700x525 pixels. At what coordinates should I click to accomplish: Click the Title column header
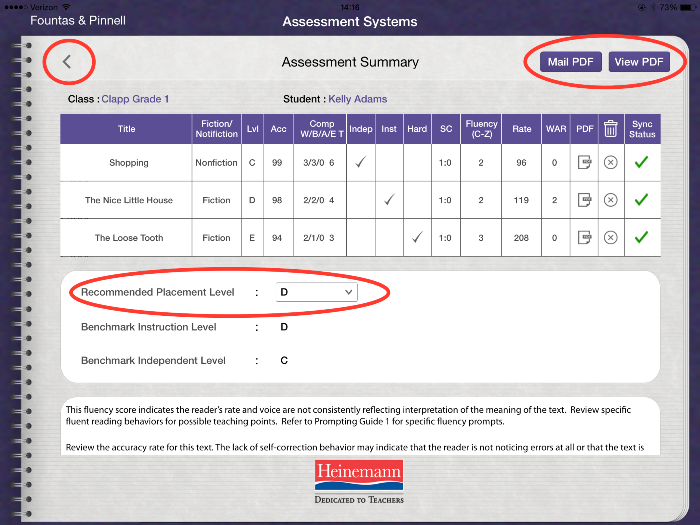[x=126, y=129]
